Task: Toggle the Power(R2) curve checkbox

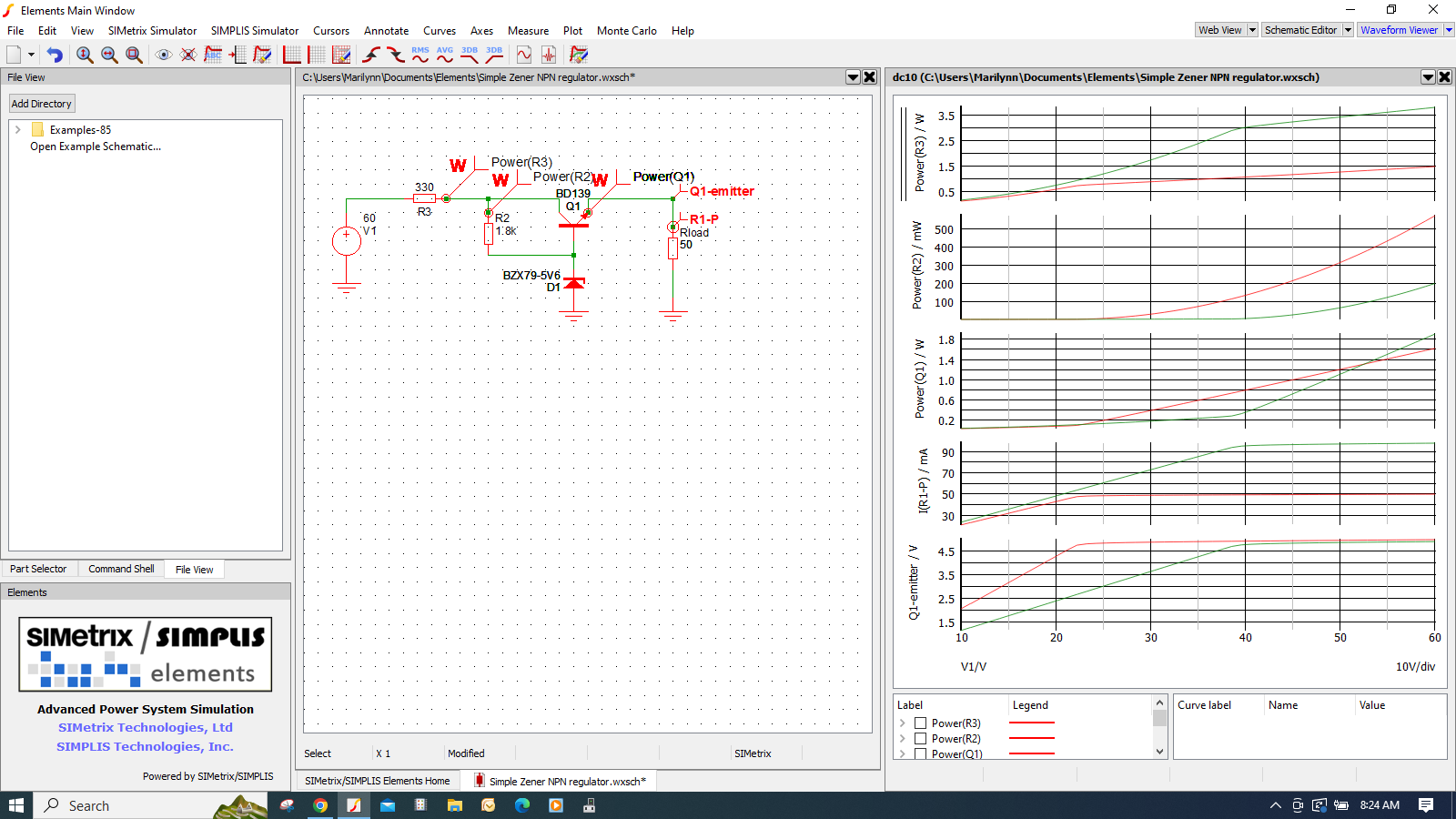Action: coord(920,739)
